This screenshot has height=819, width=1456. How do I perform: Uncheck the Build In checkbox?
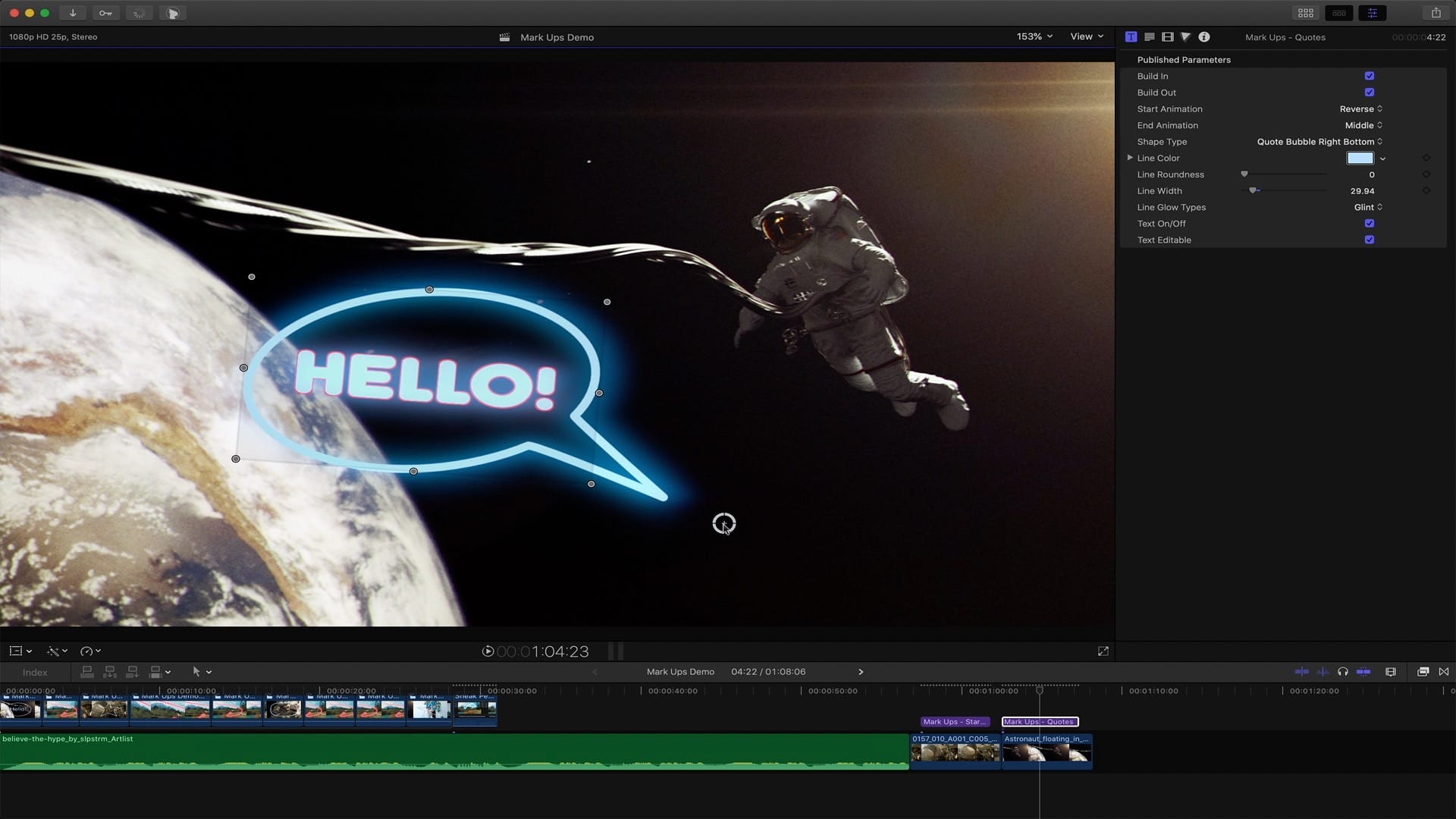click(x=1370, y=76)
